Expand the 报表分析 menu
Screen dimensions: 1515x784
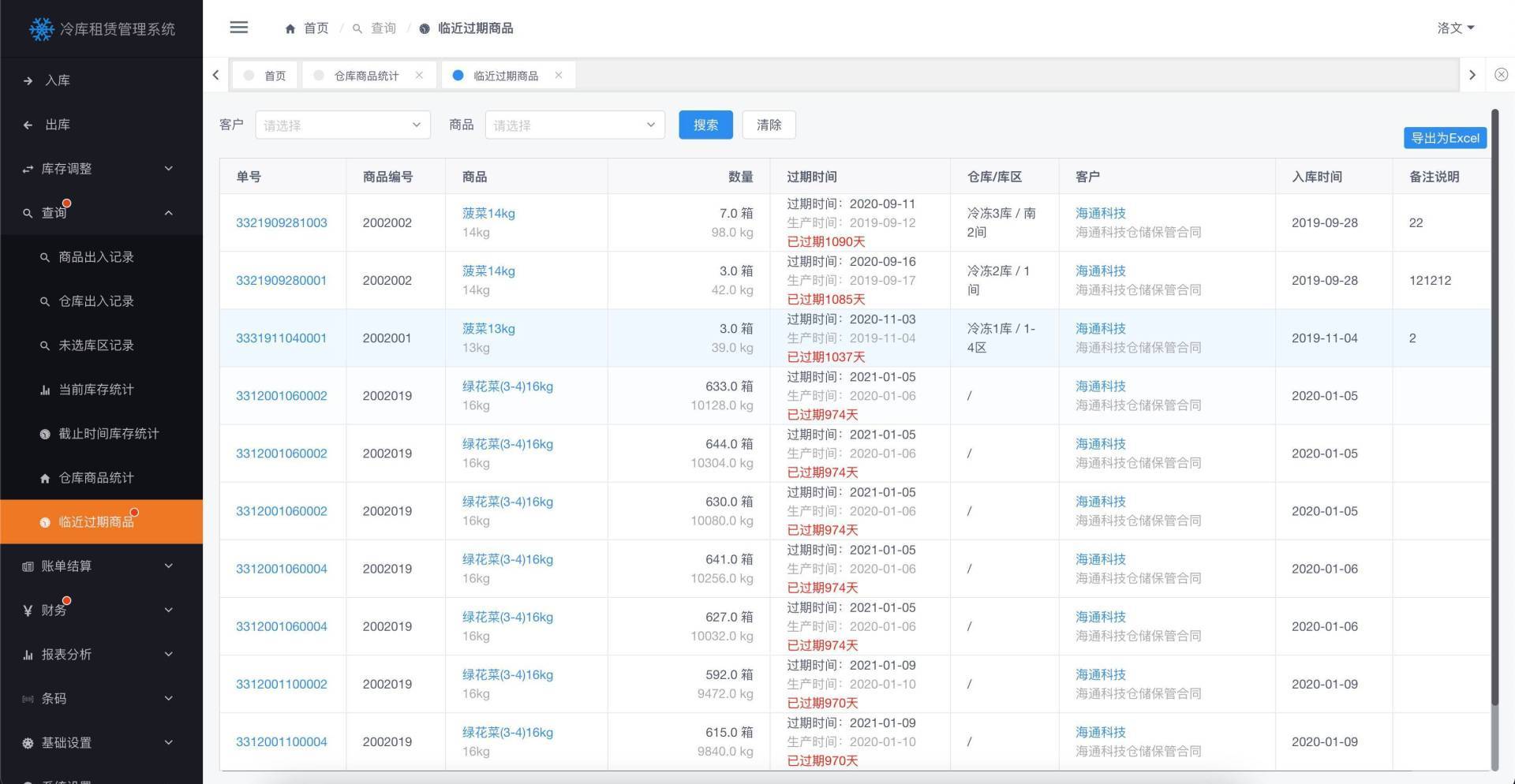tap(67, 654)
